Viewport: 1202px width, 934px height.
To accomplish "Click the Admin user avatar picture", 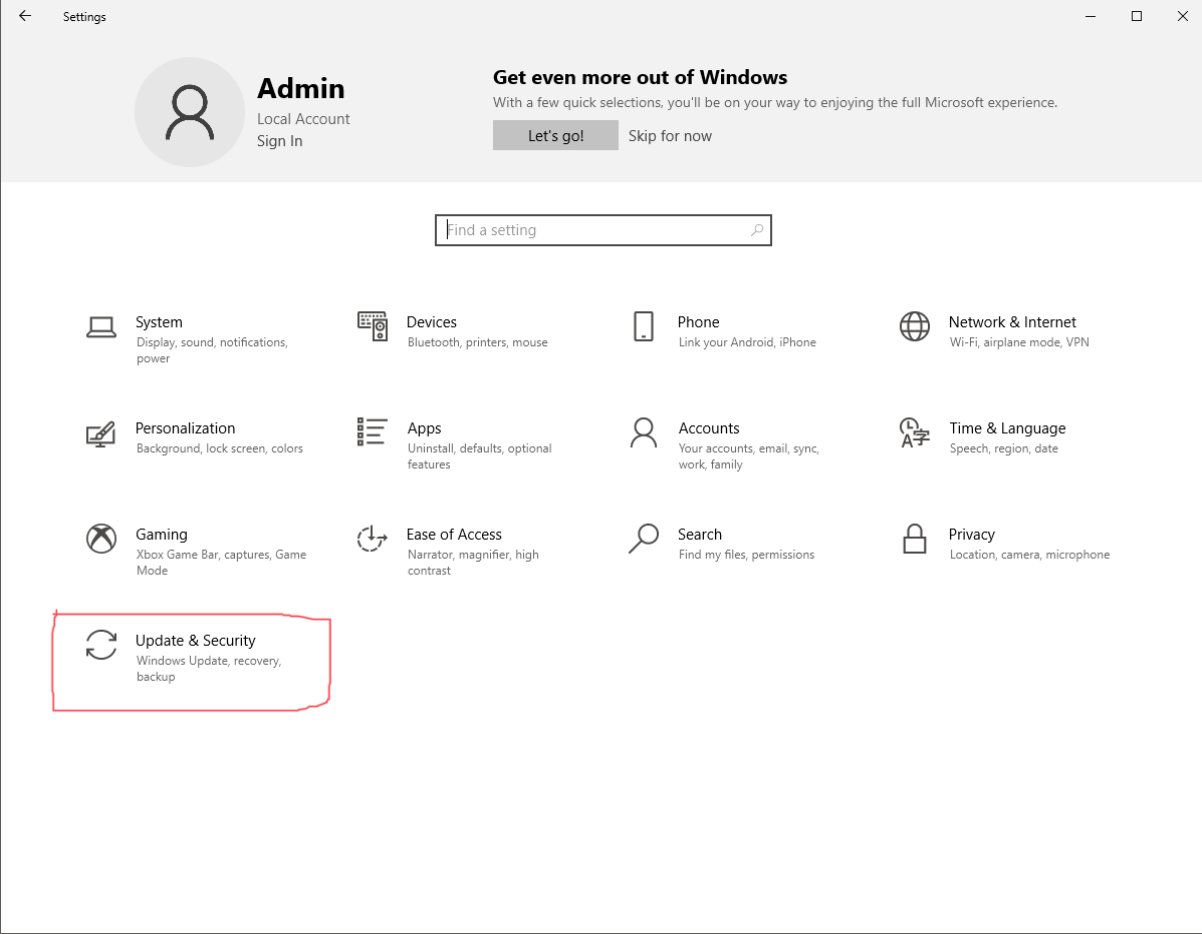I will (189, 111).
